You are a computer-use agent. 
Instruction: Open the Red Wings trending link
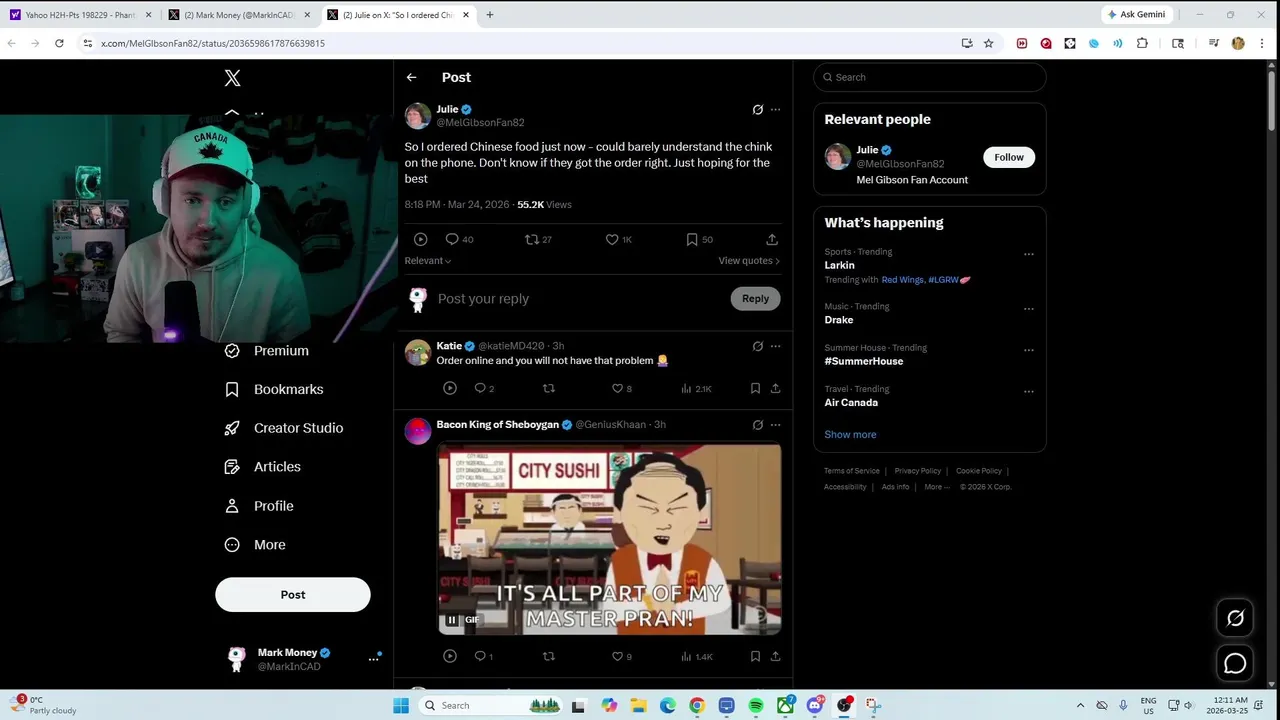(902, 280)
